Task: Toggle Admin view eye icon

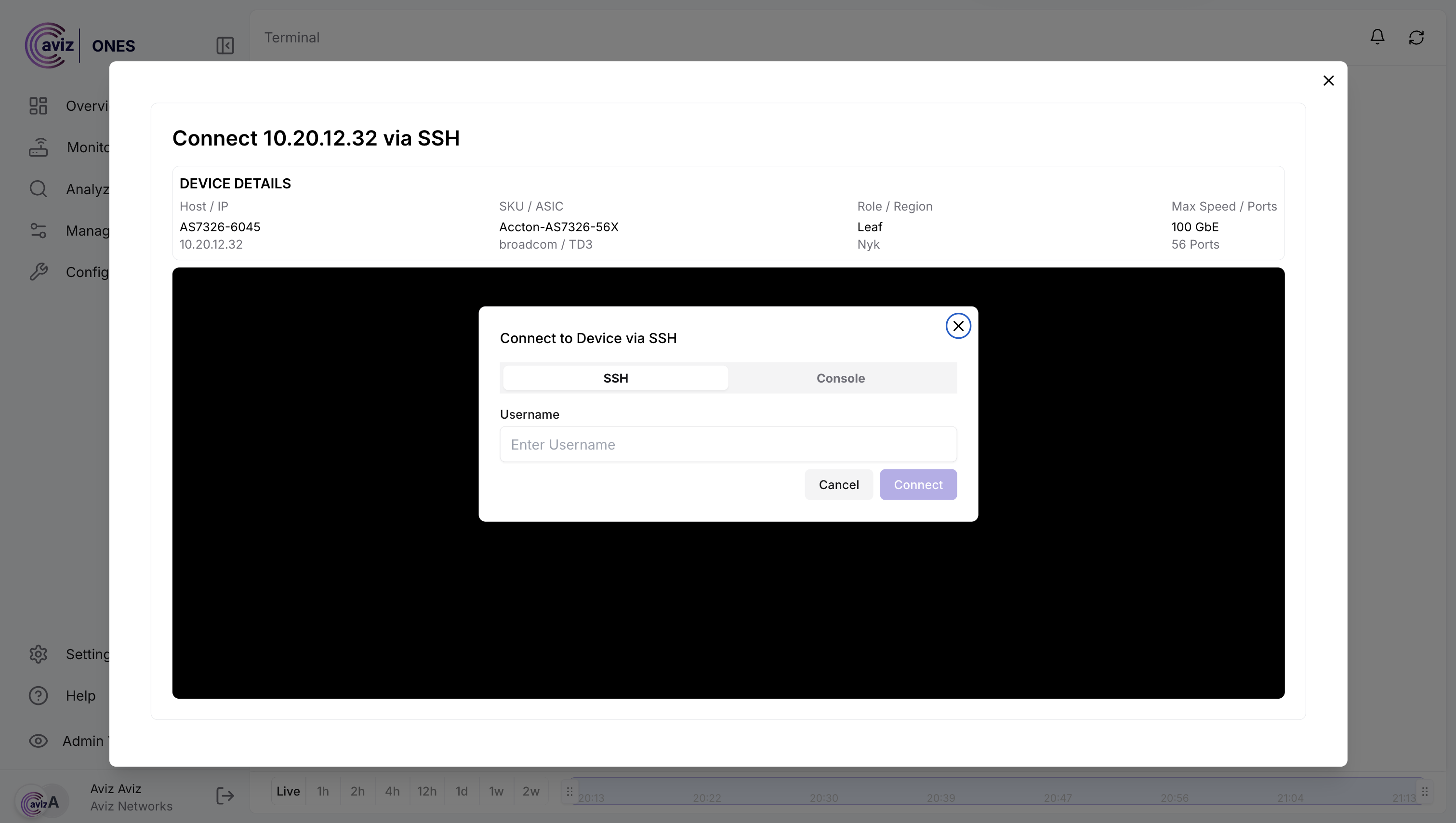Action: (x=38, y=741)
